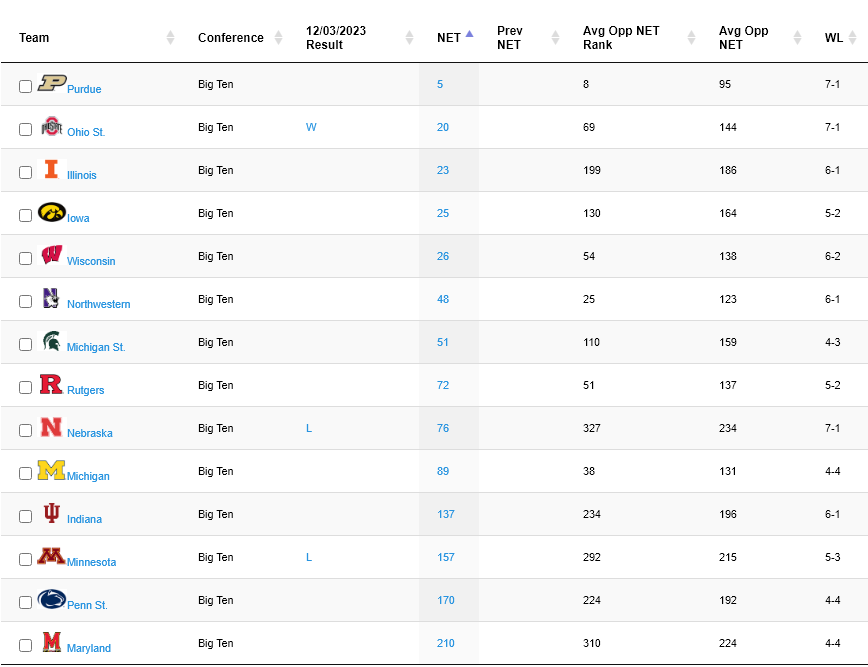The image size is (868, 667).
Task: Click the Iowa Hawkeyes logo
Action: click(x=51, y=212)
